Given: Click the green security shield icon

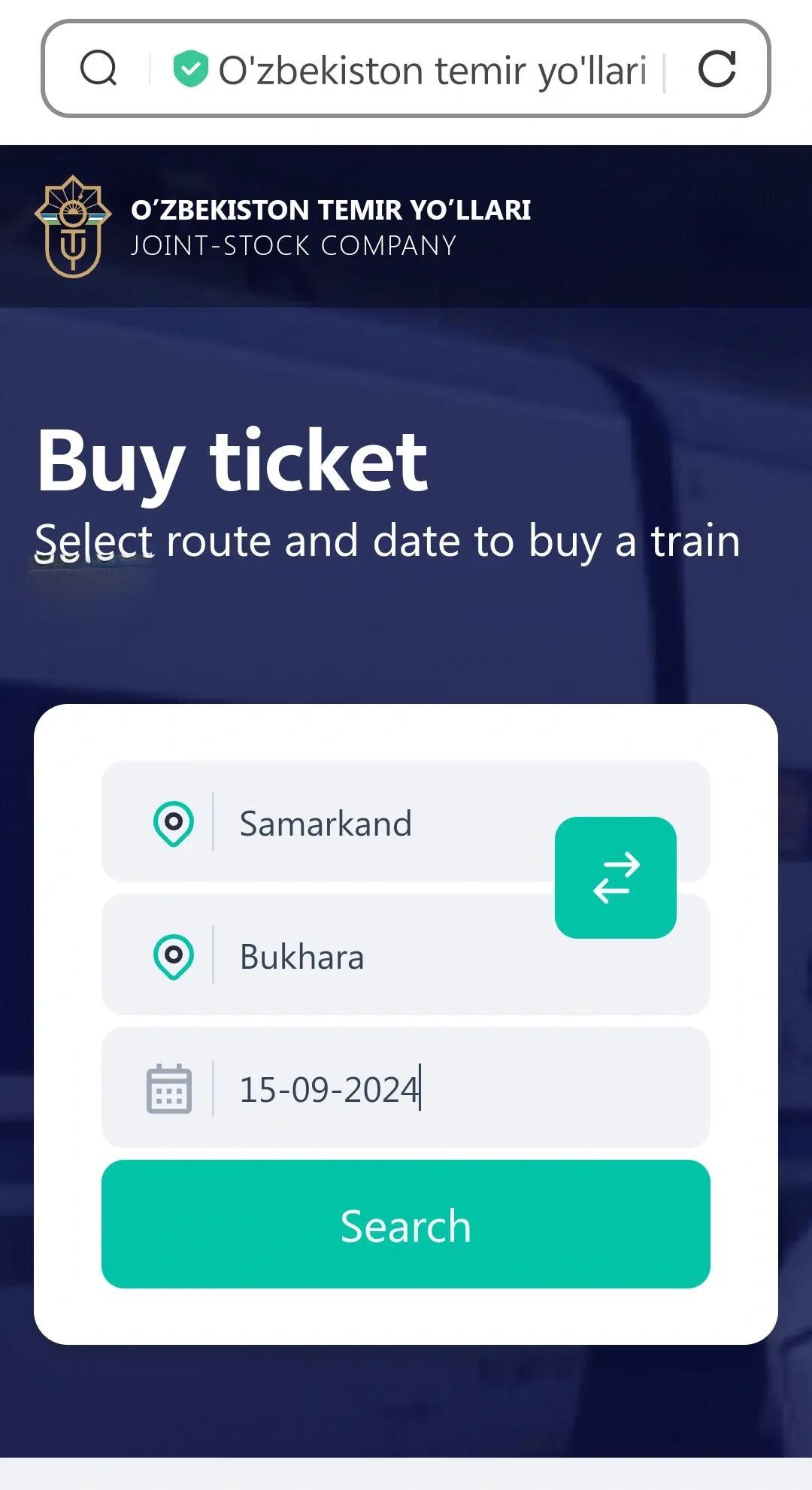Looking at the screenshot, I should pyautogui.click(x=190, y=69).
